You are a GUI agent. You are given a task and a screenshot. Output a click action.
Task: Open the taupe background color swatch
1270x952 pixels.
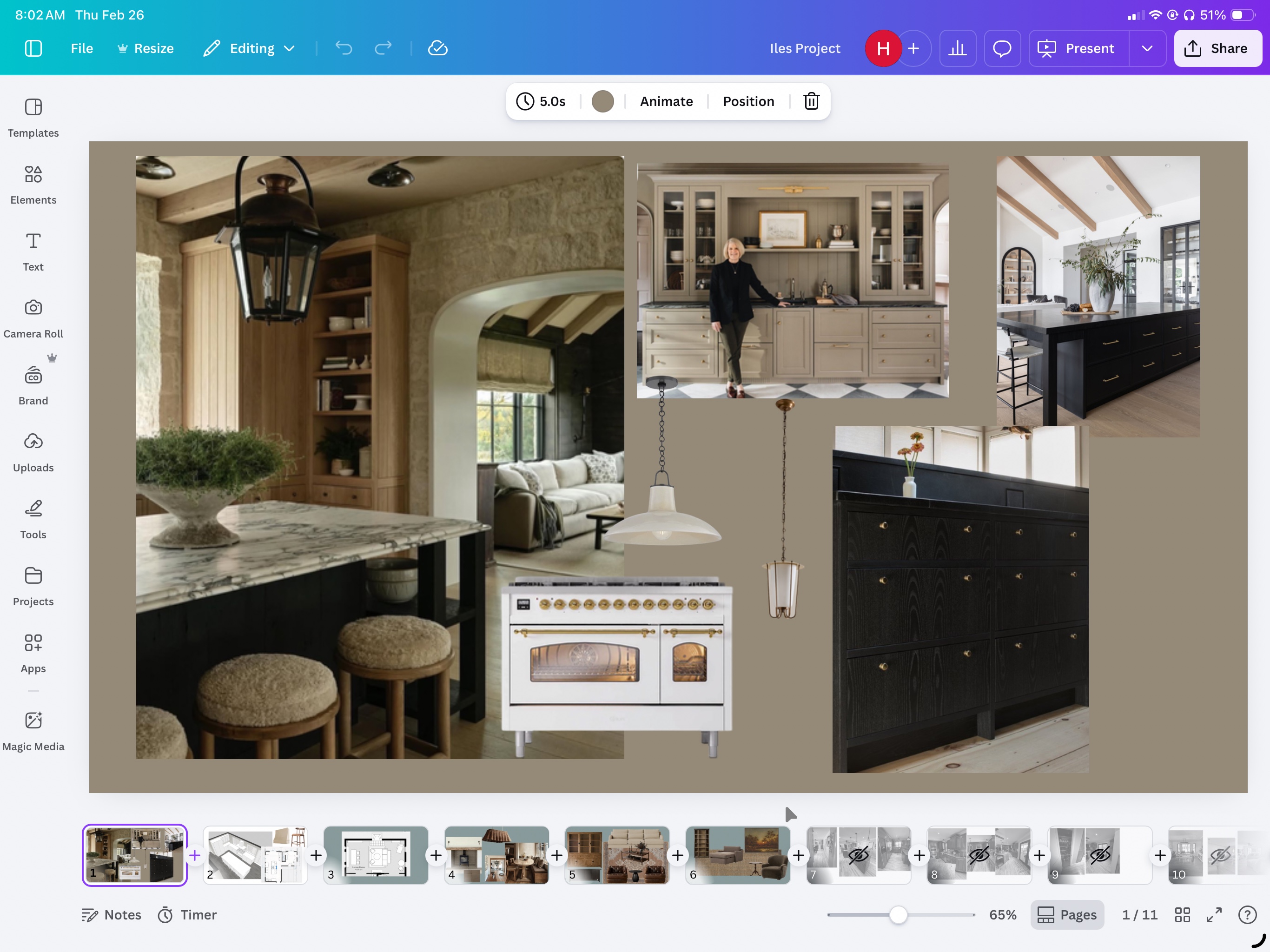(x=602, y=101)
